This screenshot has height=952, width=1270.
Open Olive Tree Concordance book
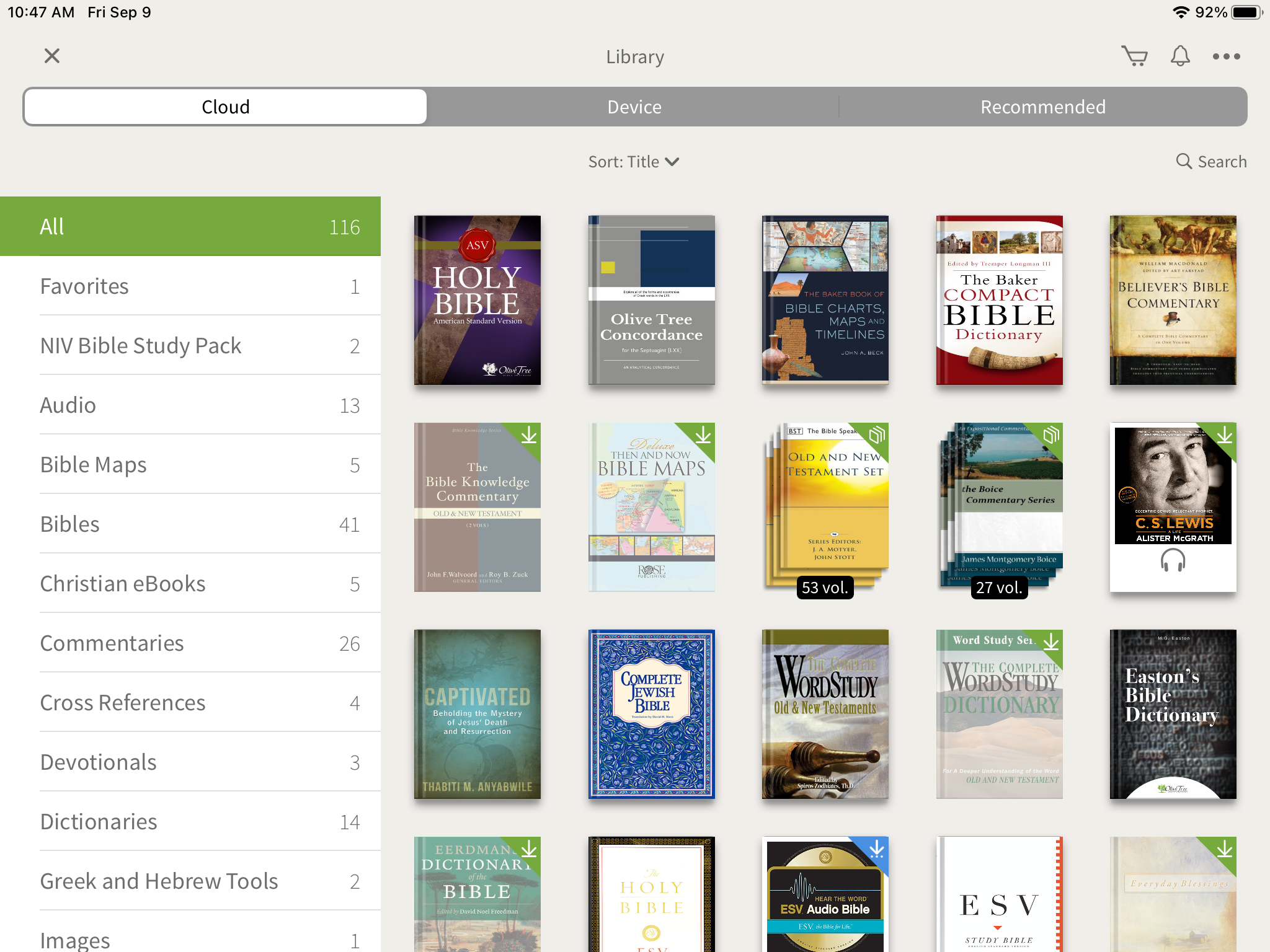click(x=652, y=300)
